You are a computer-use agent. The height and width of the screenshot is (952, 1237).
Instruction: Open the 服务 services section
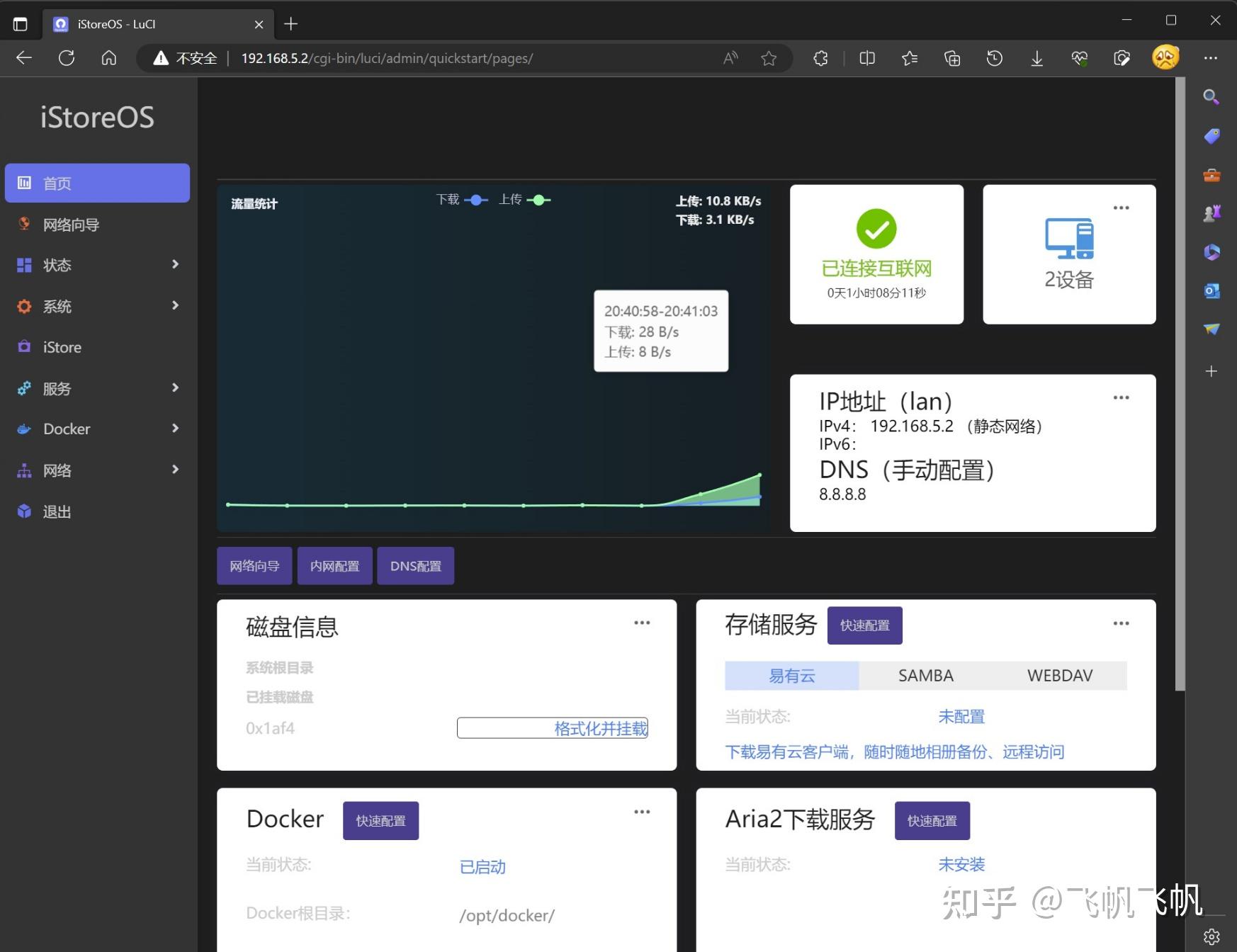point(56,388)
